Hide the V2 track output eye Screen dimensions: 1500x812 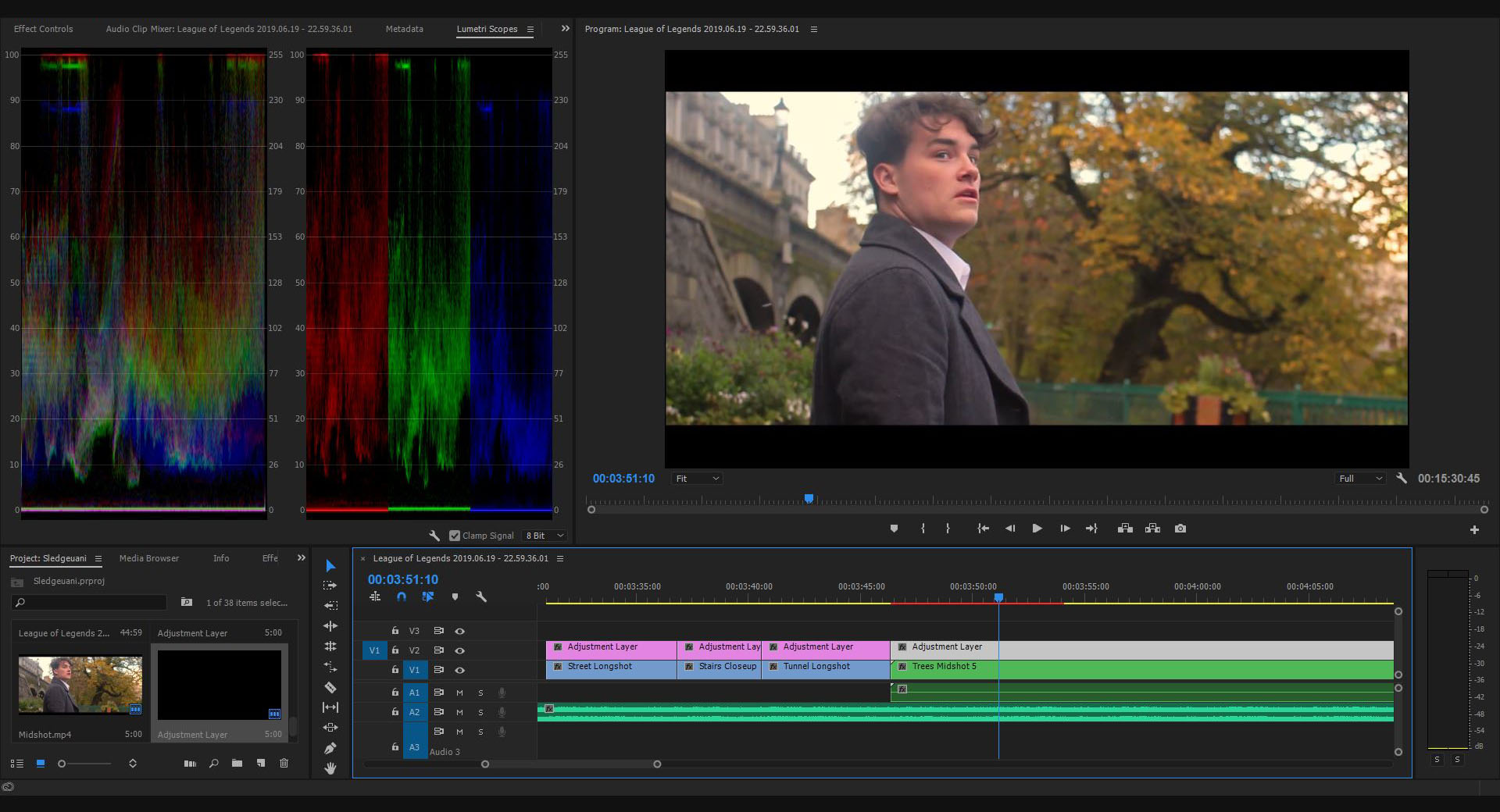tap(460, 650)
